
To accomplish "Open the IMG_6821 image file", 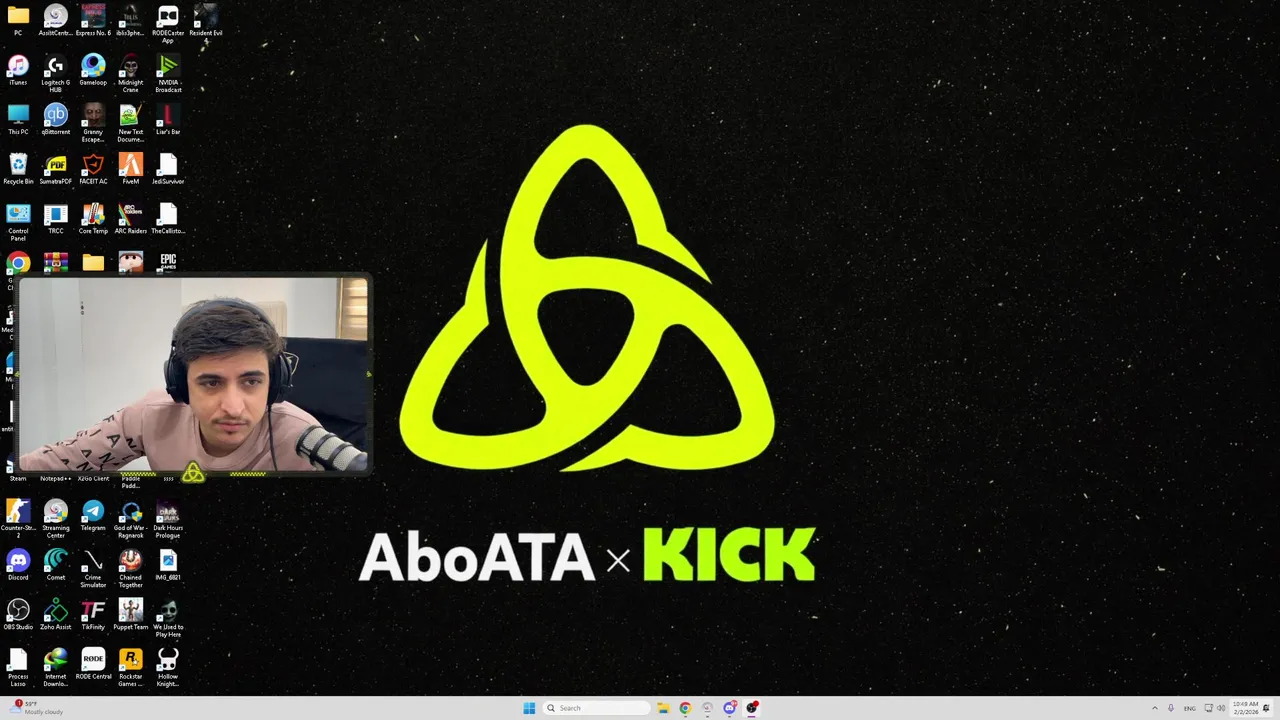I will (168, 565).
